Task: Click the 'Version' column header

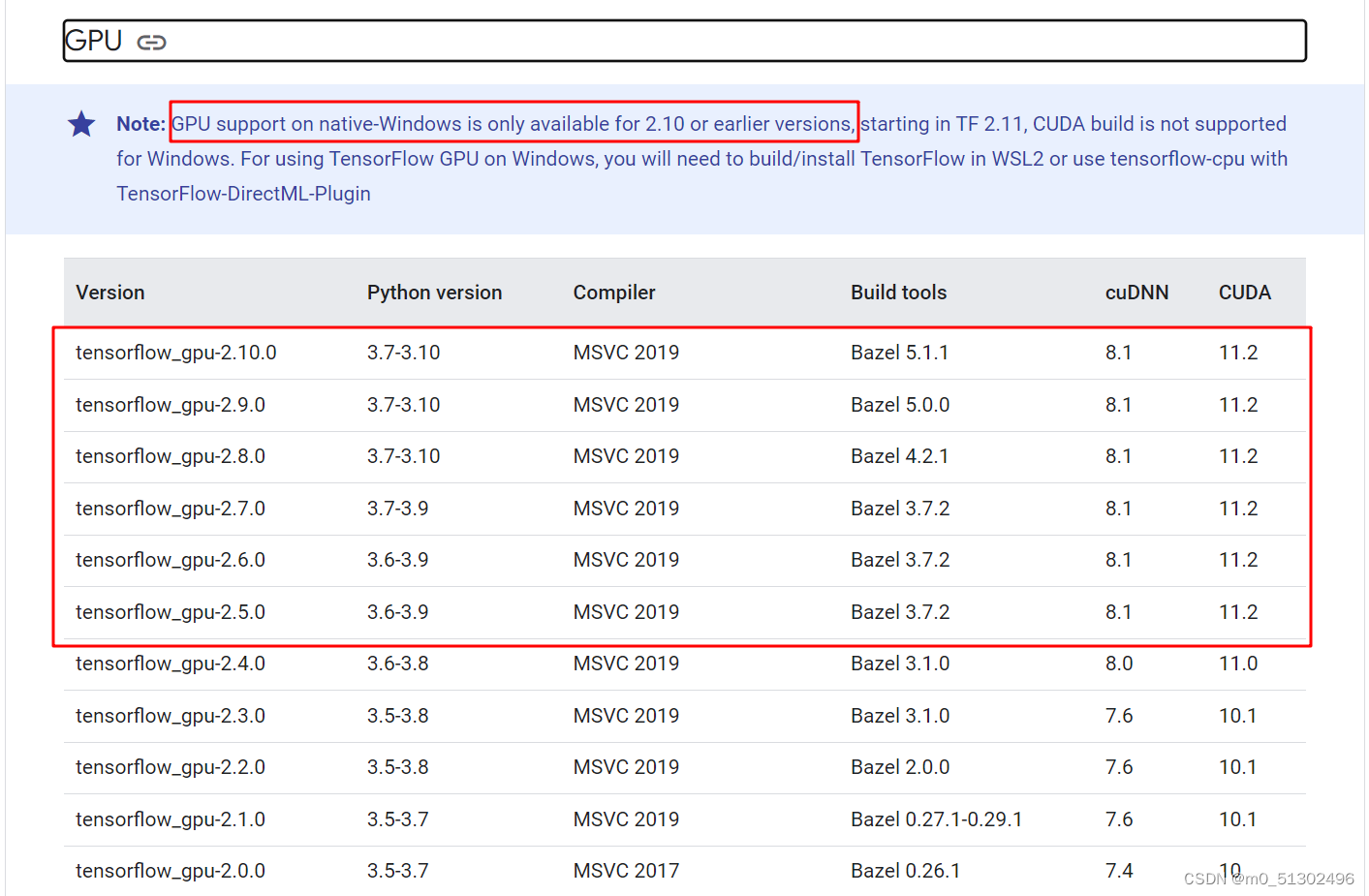Action: pos(110,293)
